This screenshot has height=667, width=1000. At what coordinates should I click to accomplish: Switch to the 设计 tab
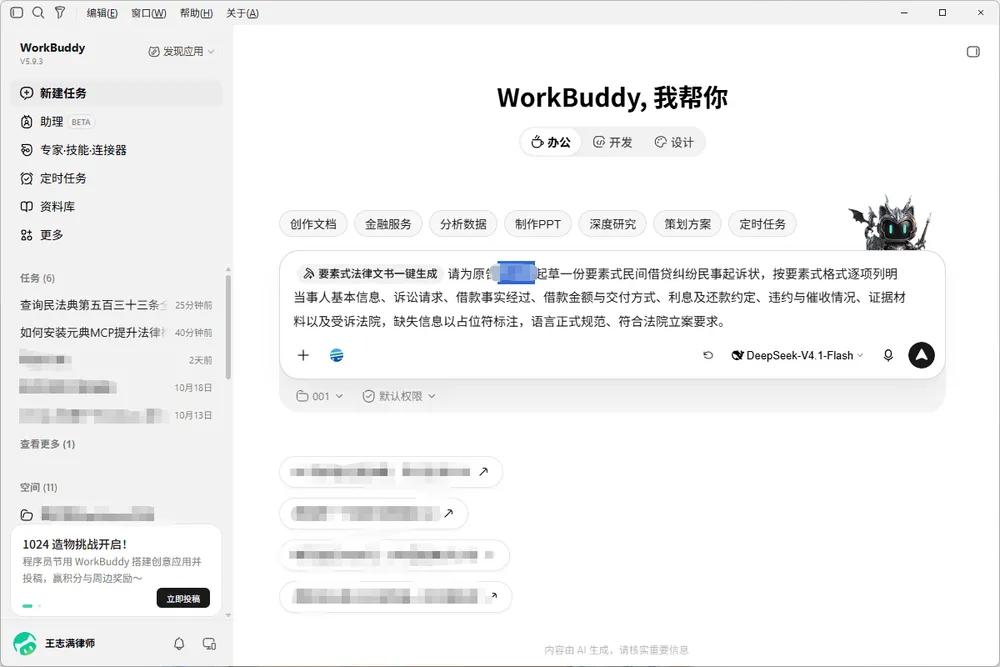[x=674, y=142]
